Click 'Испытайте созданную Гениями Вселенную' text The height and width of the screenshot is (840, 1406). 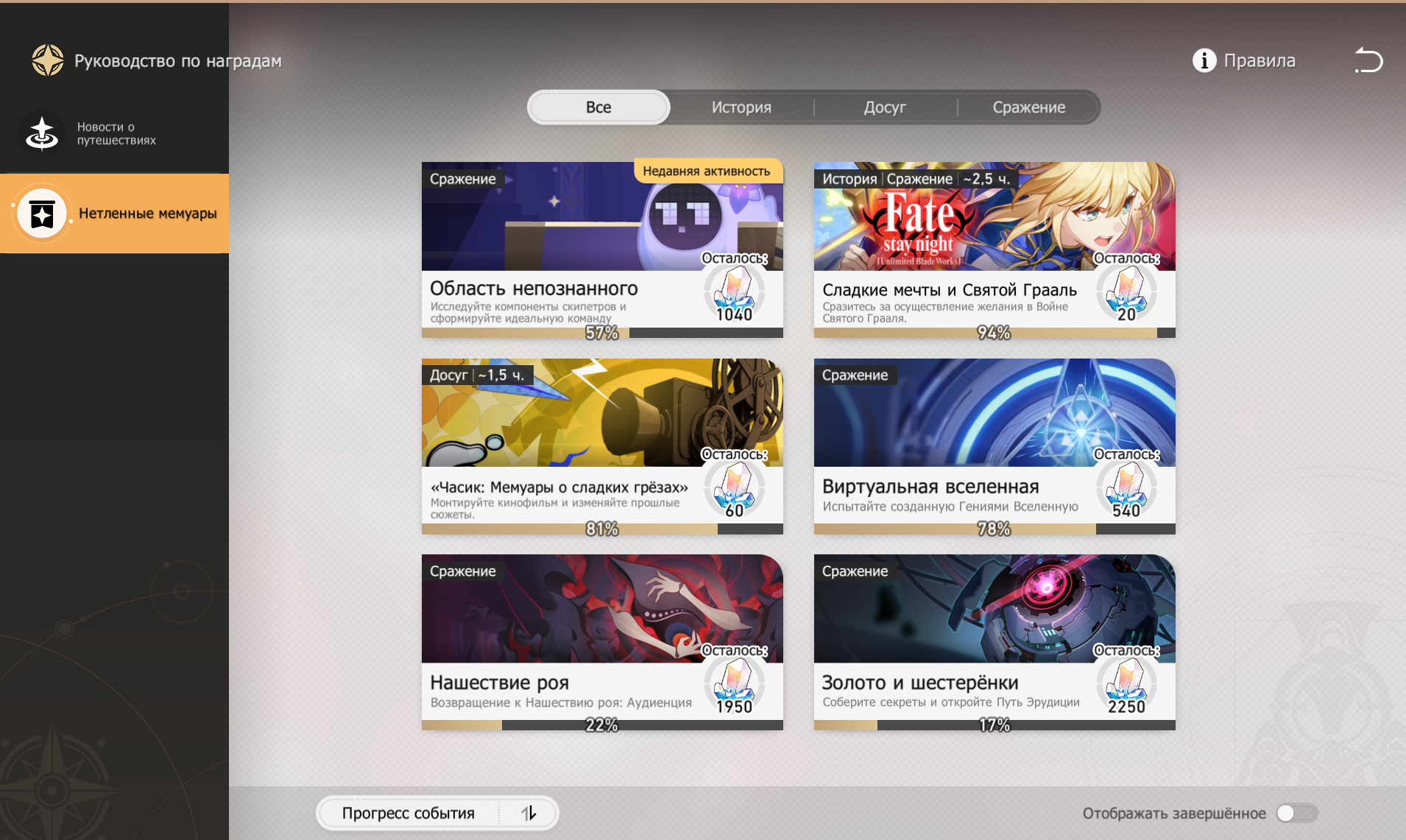click(x=950, y=507)
